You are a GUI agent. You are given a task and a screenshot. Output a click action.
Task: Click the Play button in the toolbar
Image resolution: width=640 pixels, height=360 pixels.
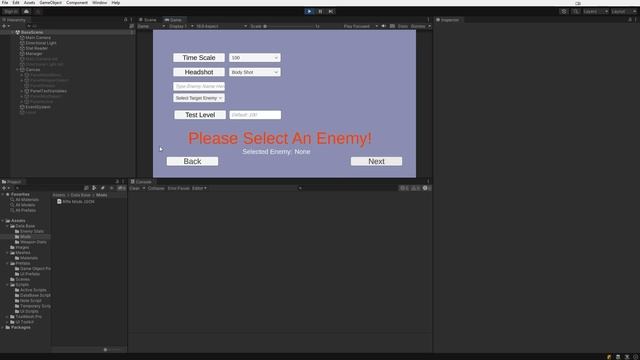[309, 11]
